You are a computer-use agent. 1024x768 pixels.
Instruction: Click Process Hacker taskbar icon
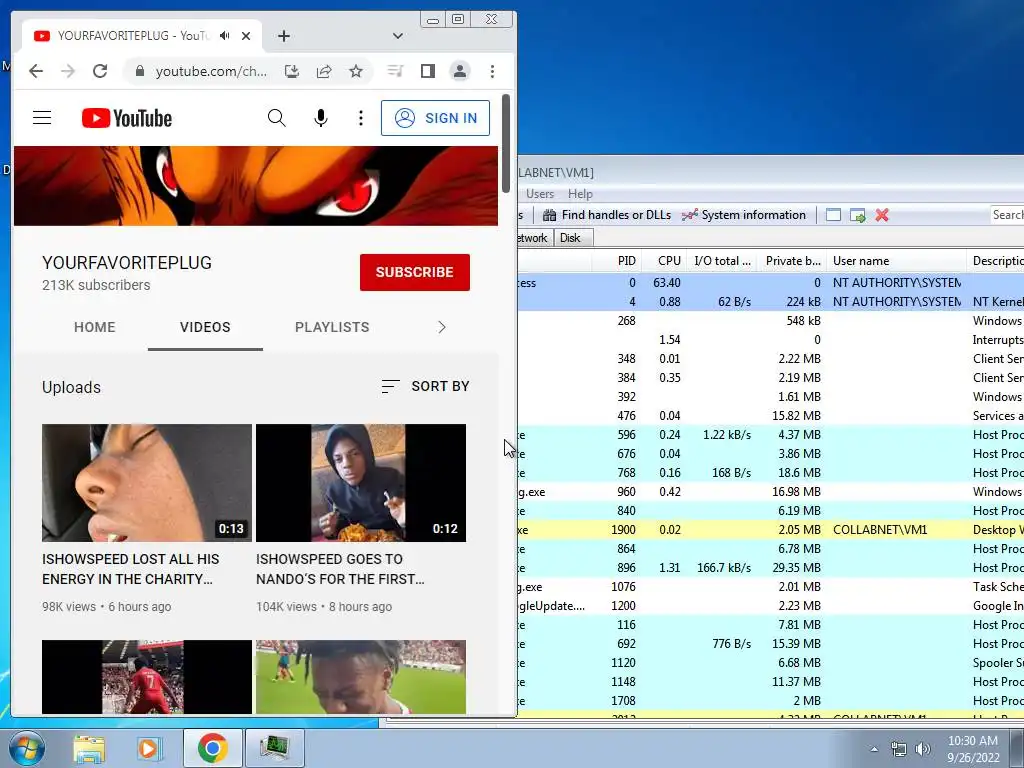click(274, 748)
